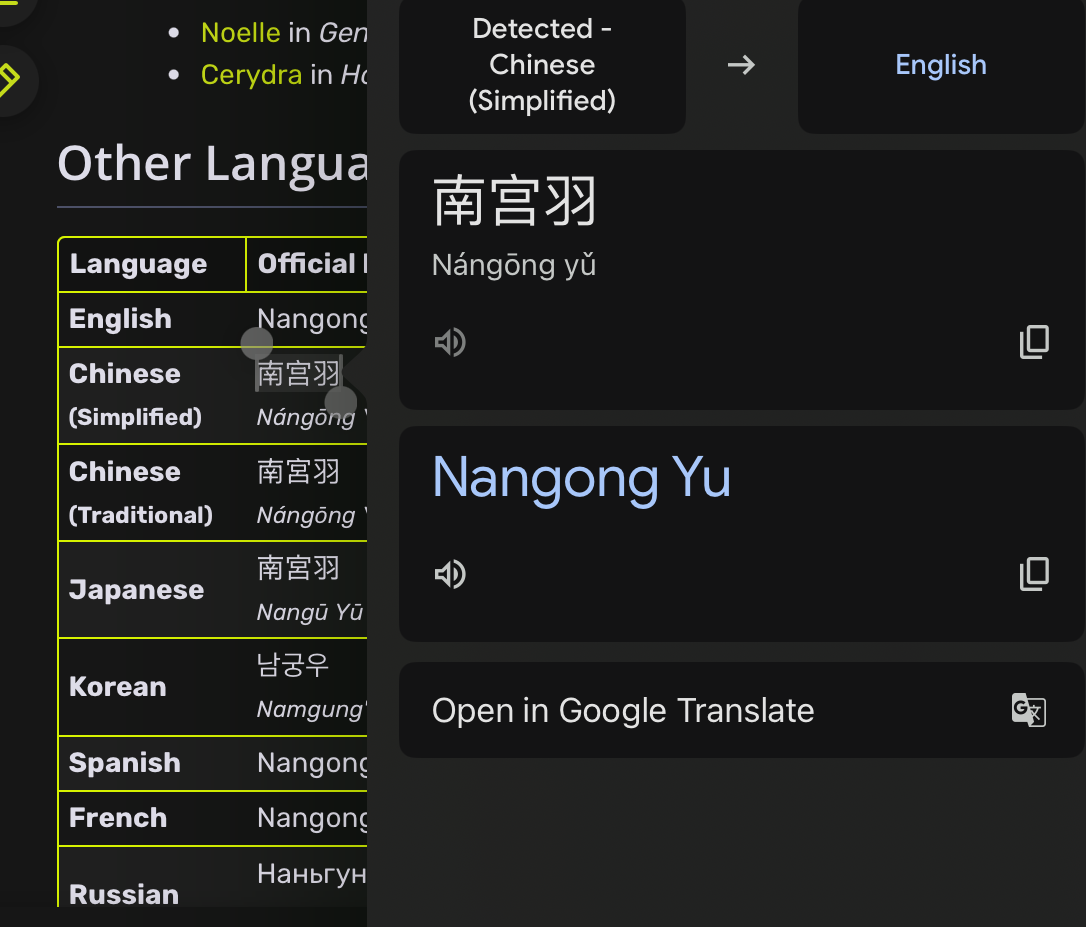
Task: Click the Other Languages heading
Action: click(213, 165)
